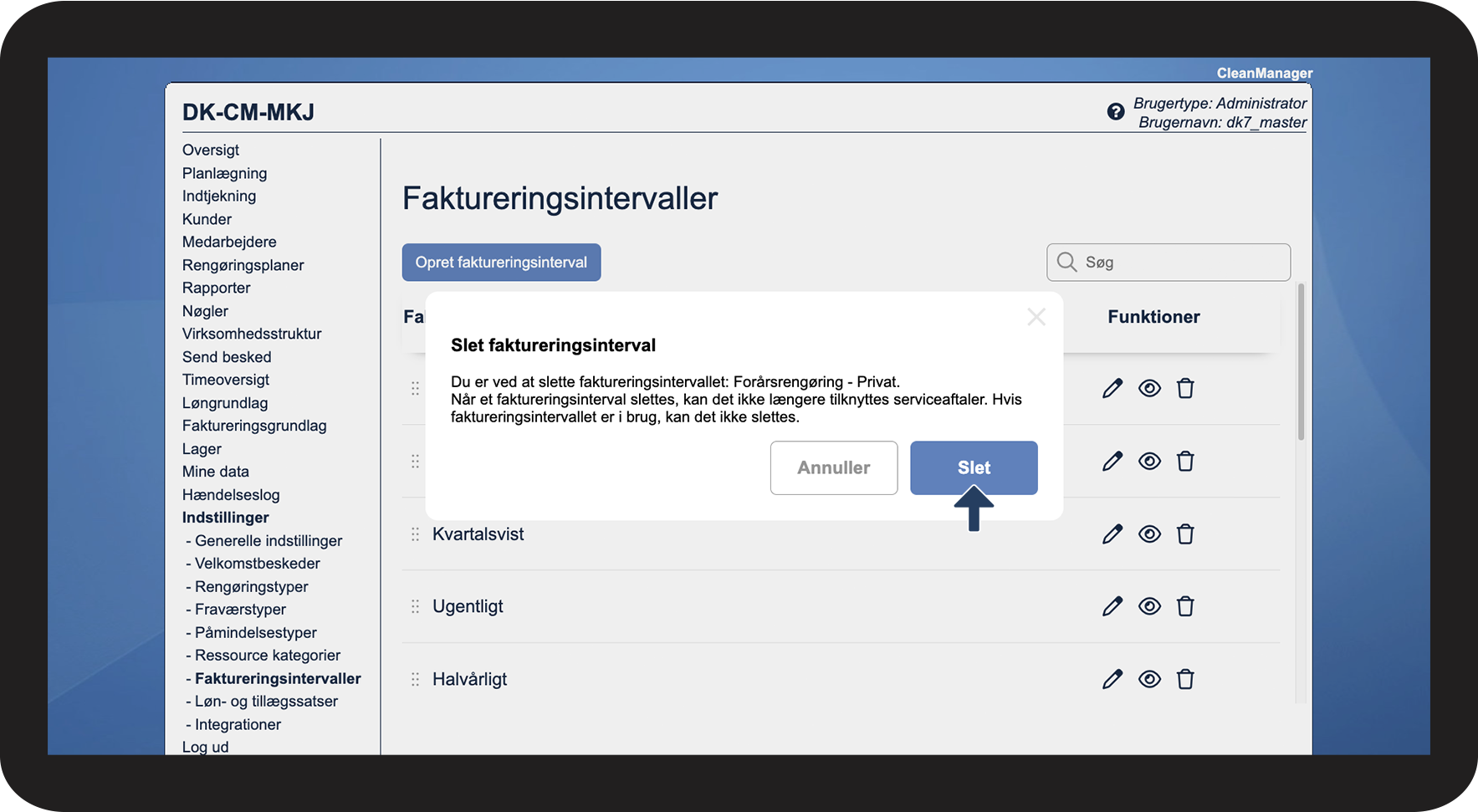This screenshot has height=812, width=1478.
Task: Open Kunder in the sidebar
Action: tap(207, 219)
